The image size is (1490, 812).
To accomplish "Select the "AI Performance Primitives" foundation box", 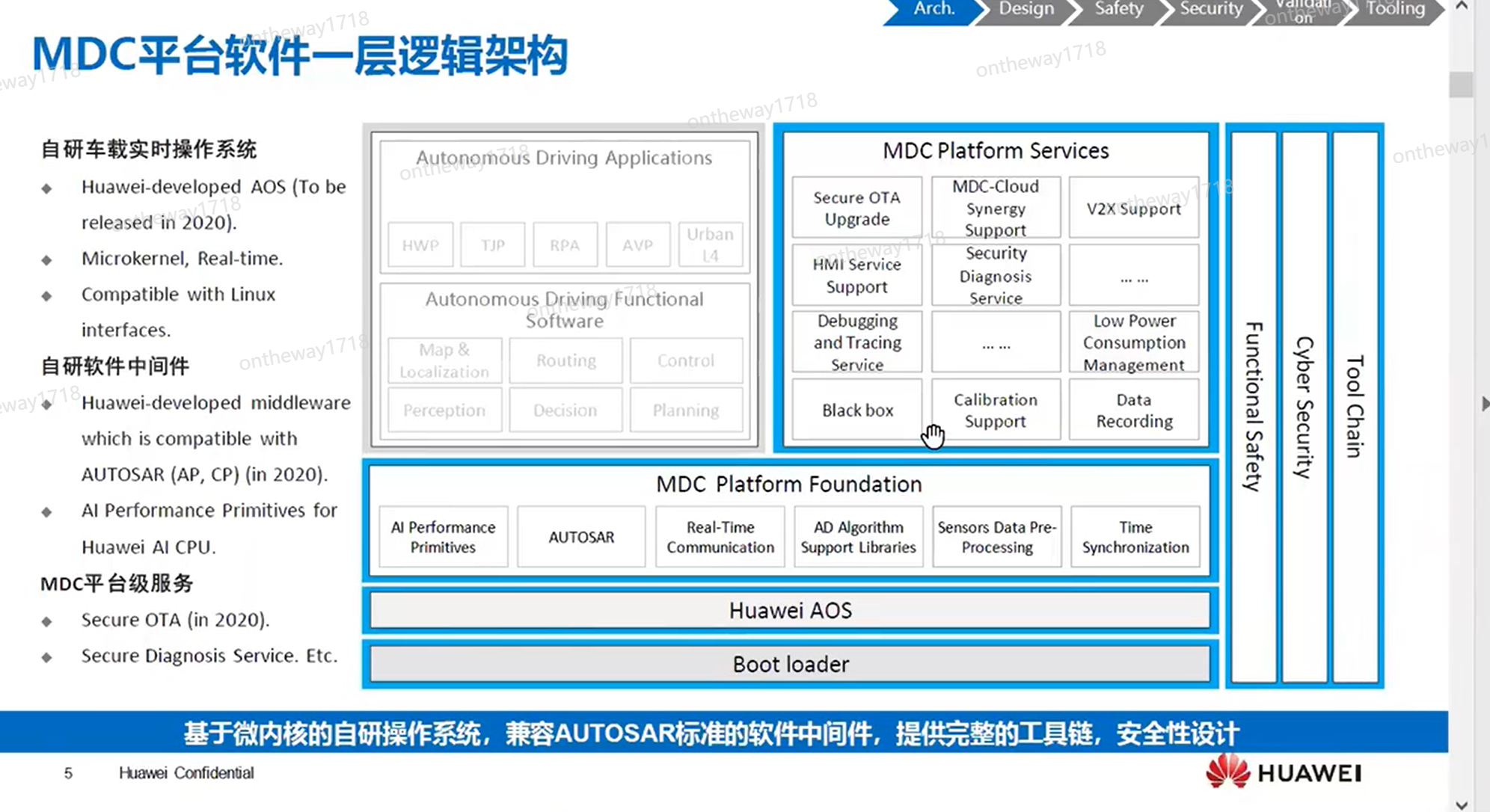I will pyautogui.click(x=444, y=537).
